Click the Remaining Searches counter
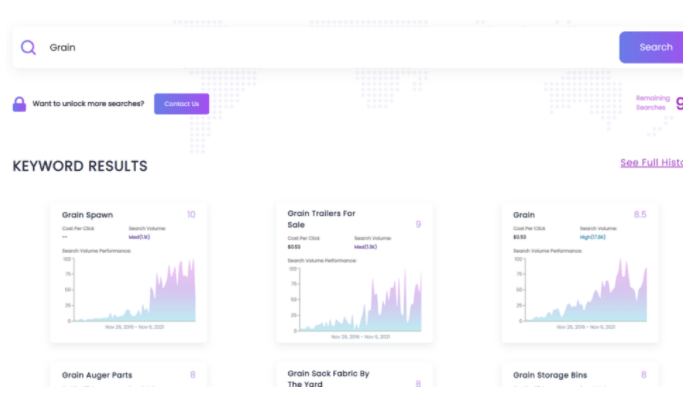Image resolution: width=691 pixels, height=402 pixels. click(660, 103)
